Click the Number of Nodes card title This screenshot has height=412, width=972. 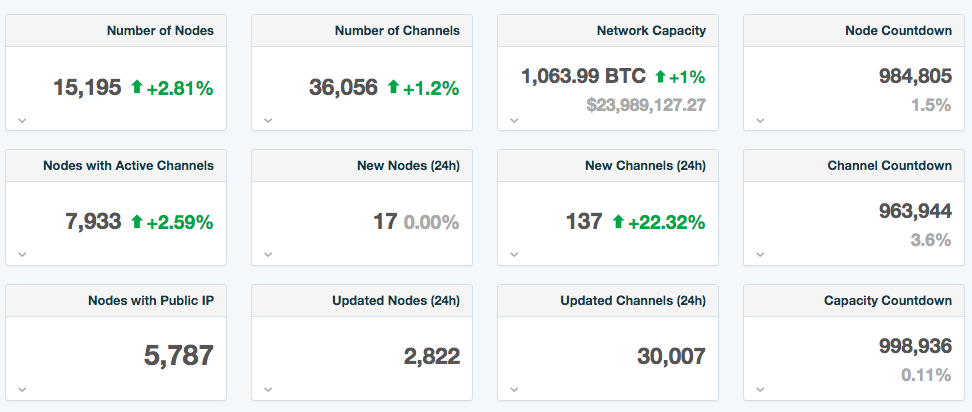[160, 31]
